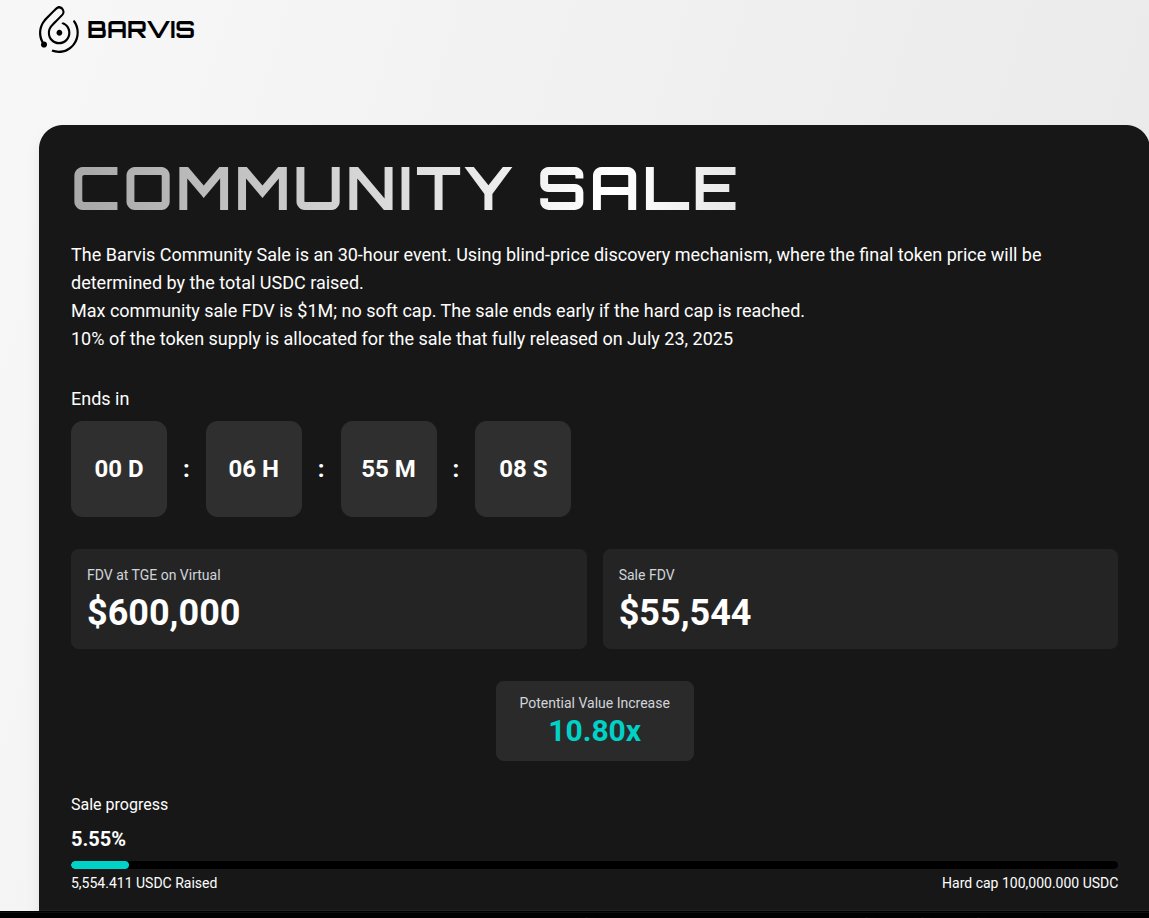Click the 'FDV at TGE on Virtual' label
The width and height of the screenshot is (1149, 918).
coord(154,575)
